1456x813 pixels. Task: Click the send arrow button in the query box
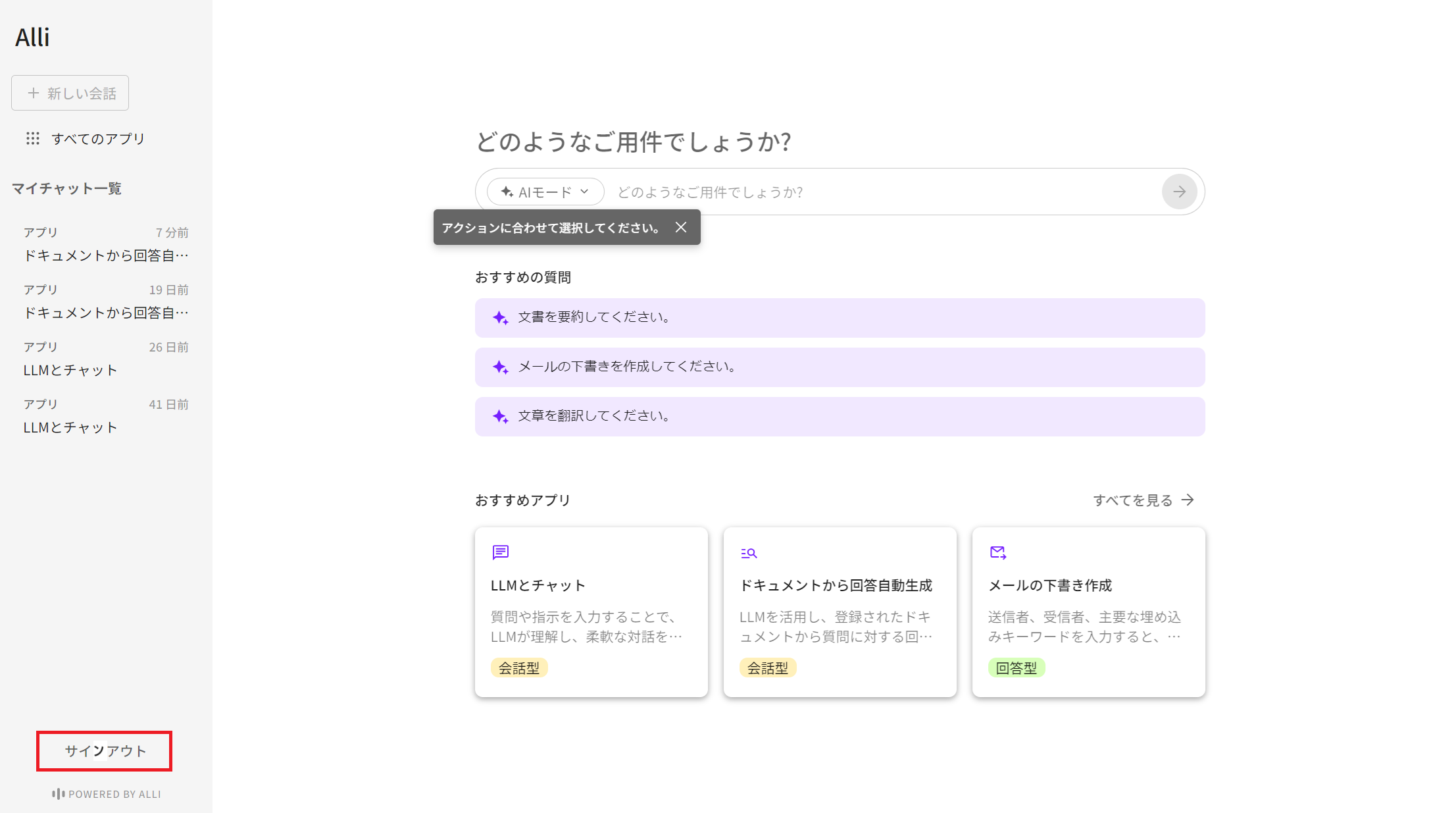(x=1179, y=192)
